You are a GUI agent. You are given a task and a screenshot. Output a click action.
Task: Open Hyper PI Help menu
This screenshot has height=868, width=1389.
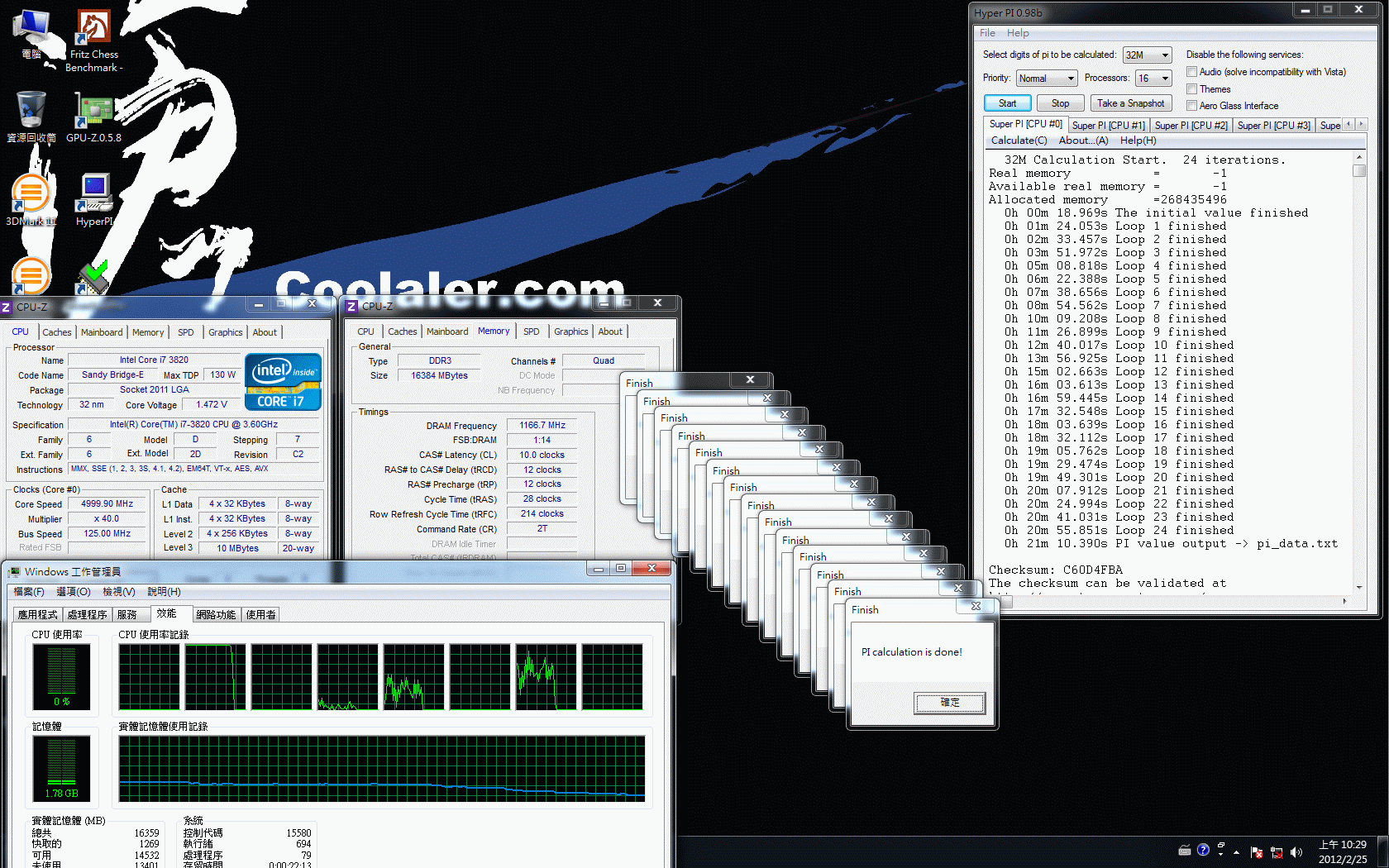pos(1018,33)
